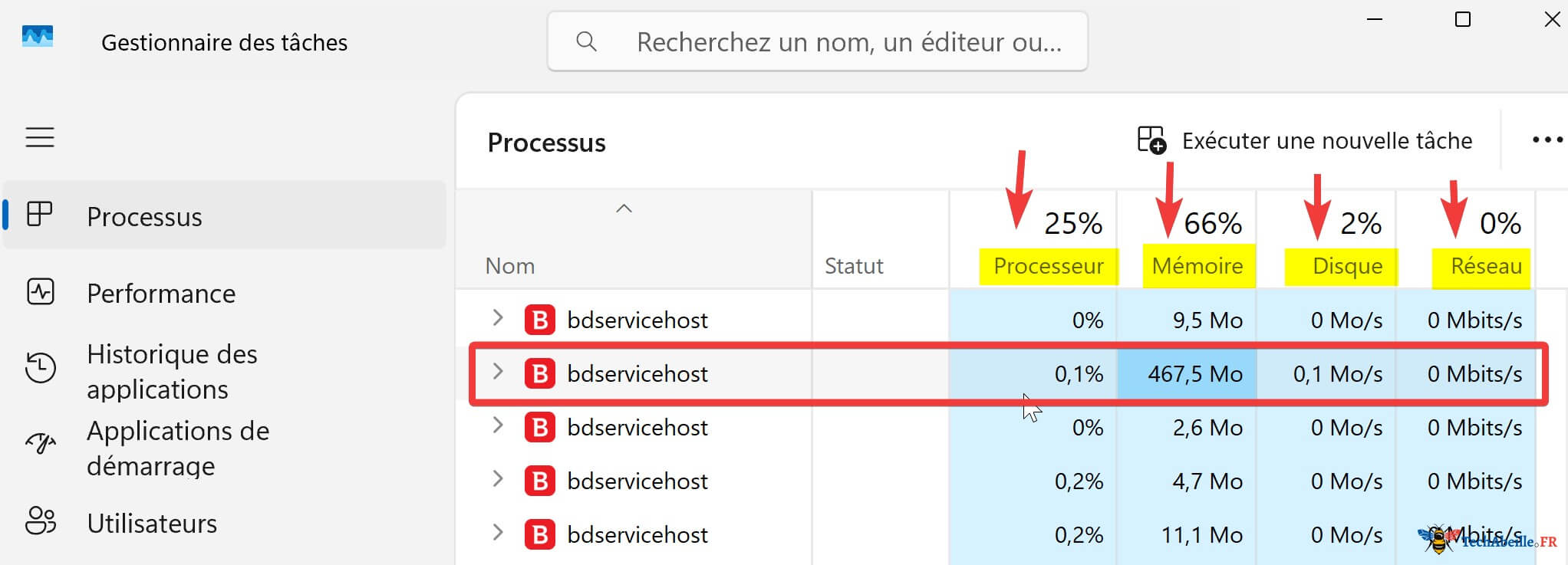Click the Processus sidebar icon

[x=40, y=214]
